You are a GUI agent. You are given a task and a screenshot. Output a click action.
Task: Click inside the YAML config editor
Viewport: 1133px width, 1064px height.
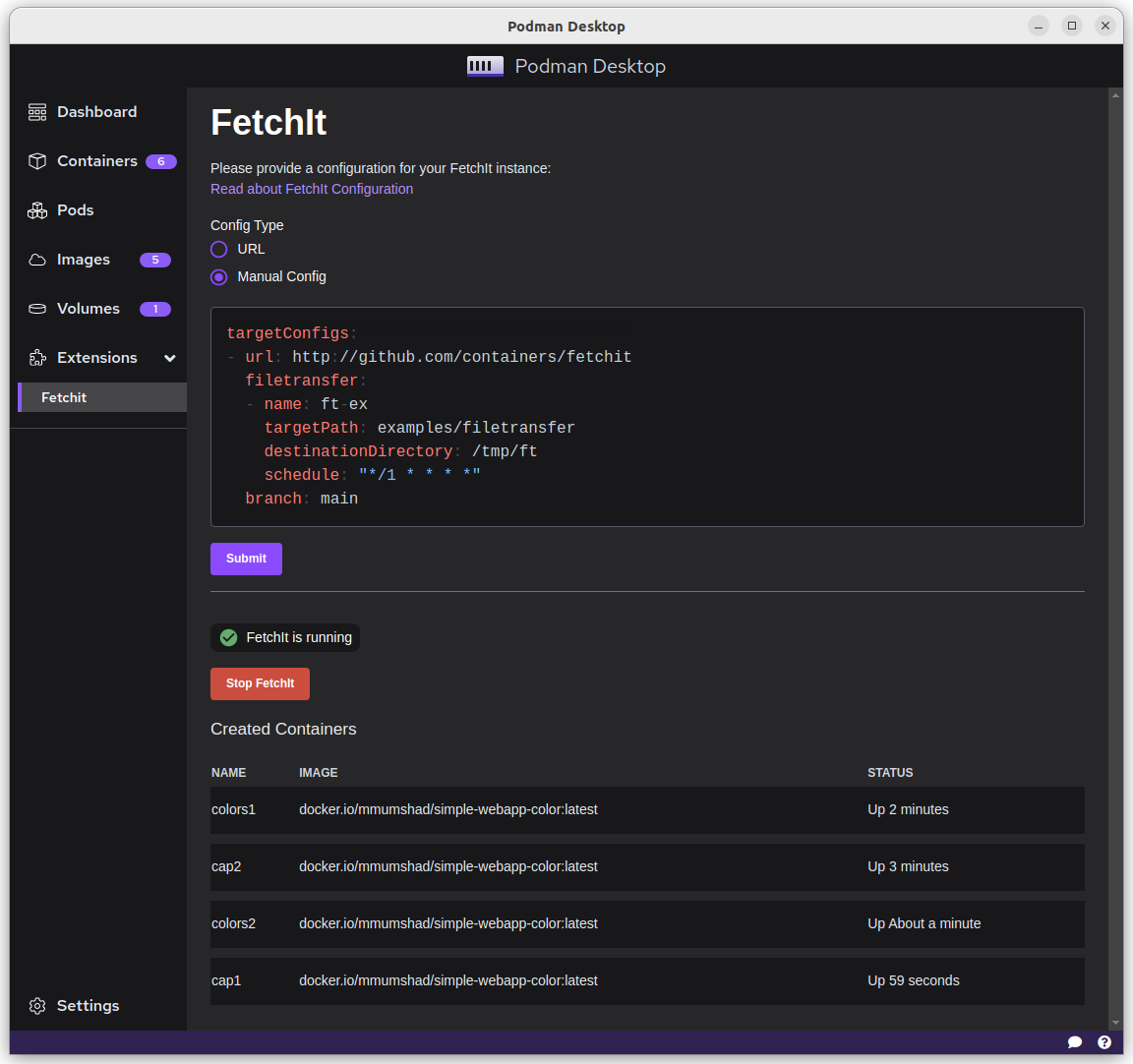[x=647, y=417]
